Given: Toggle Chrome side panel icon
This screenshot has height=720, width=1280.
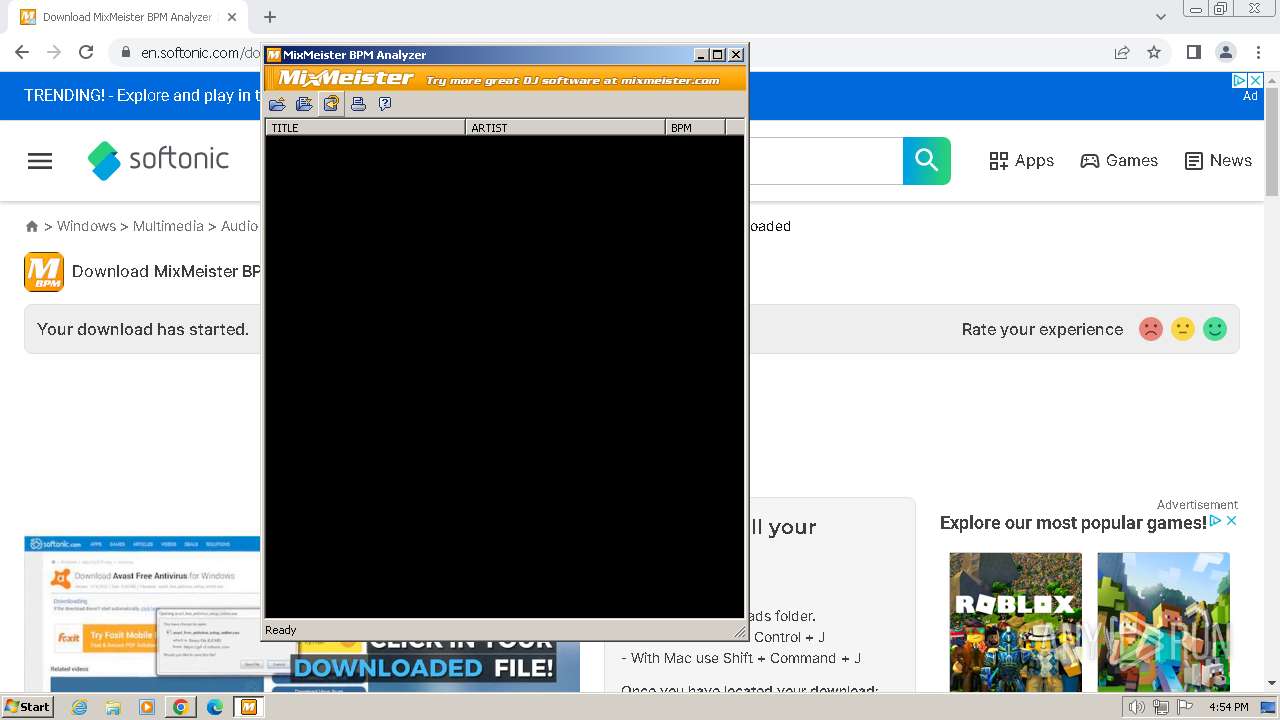Looking at the screenshot, I should 1193,52.
